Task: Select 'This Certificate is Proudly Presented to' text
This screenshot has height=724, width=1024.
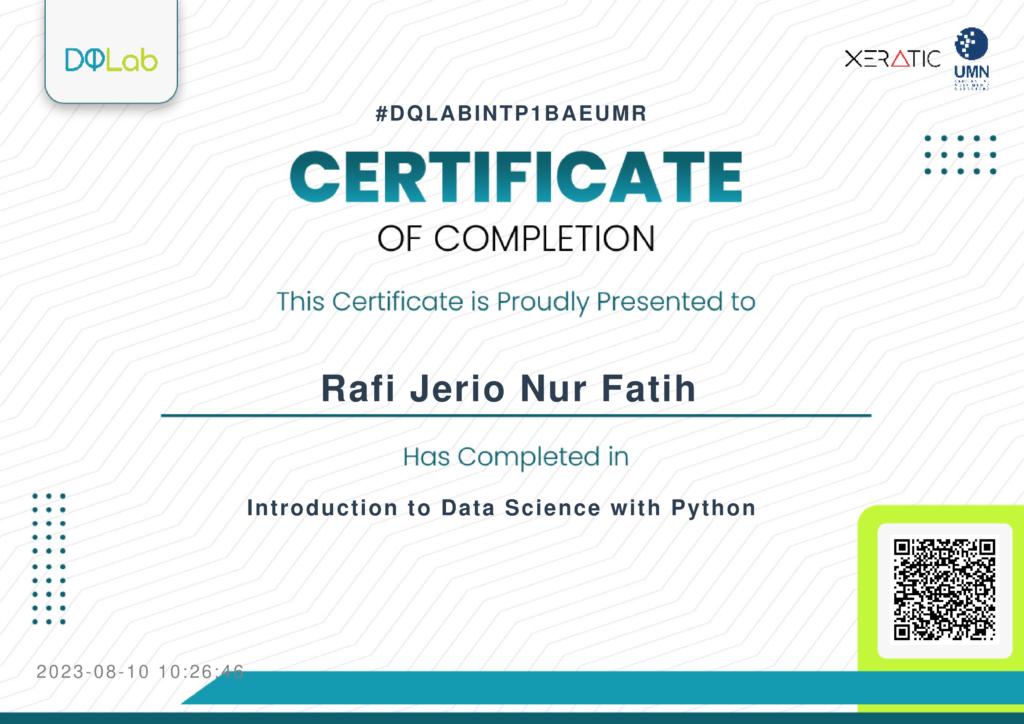Action: (x=515, y=301)
